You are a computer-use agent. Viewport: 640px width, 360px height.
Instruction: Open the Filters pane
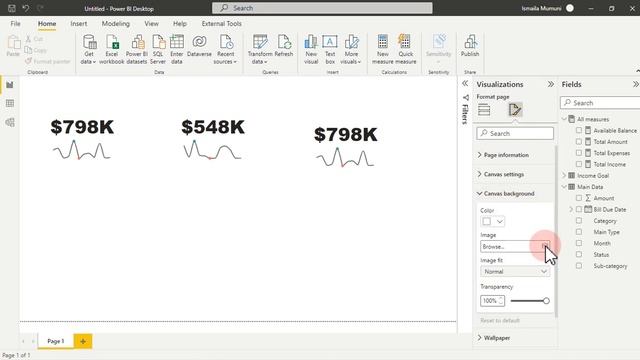coord(465,110)
